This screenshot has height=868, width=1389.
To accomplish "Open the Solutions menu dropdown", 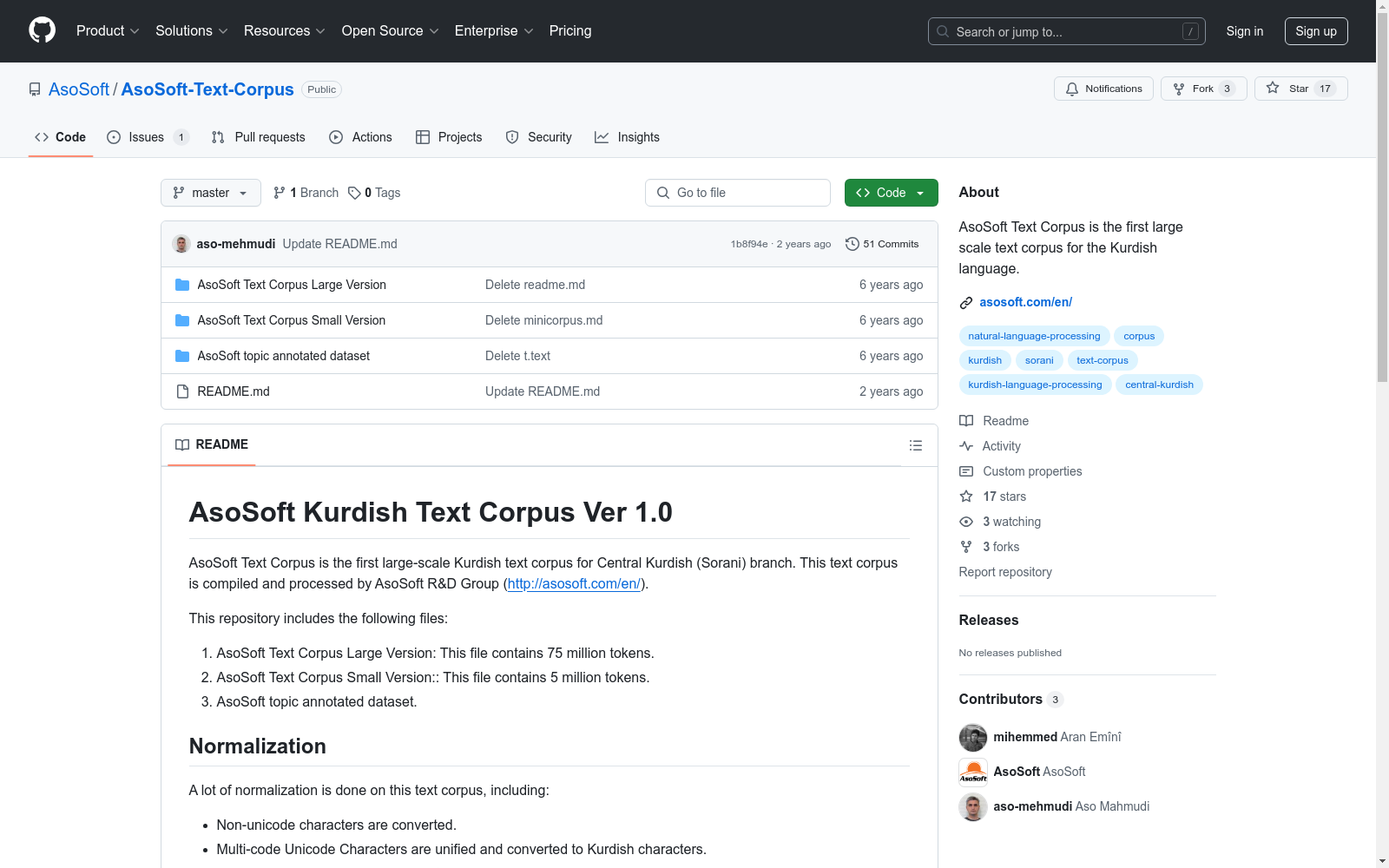I will click(x=192, y=31).
